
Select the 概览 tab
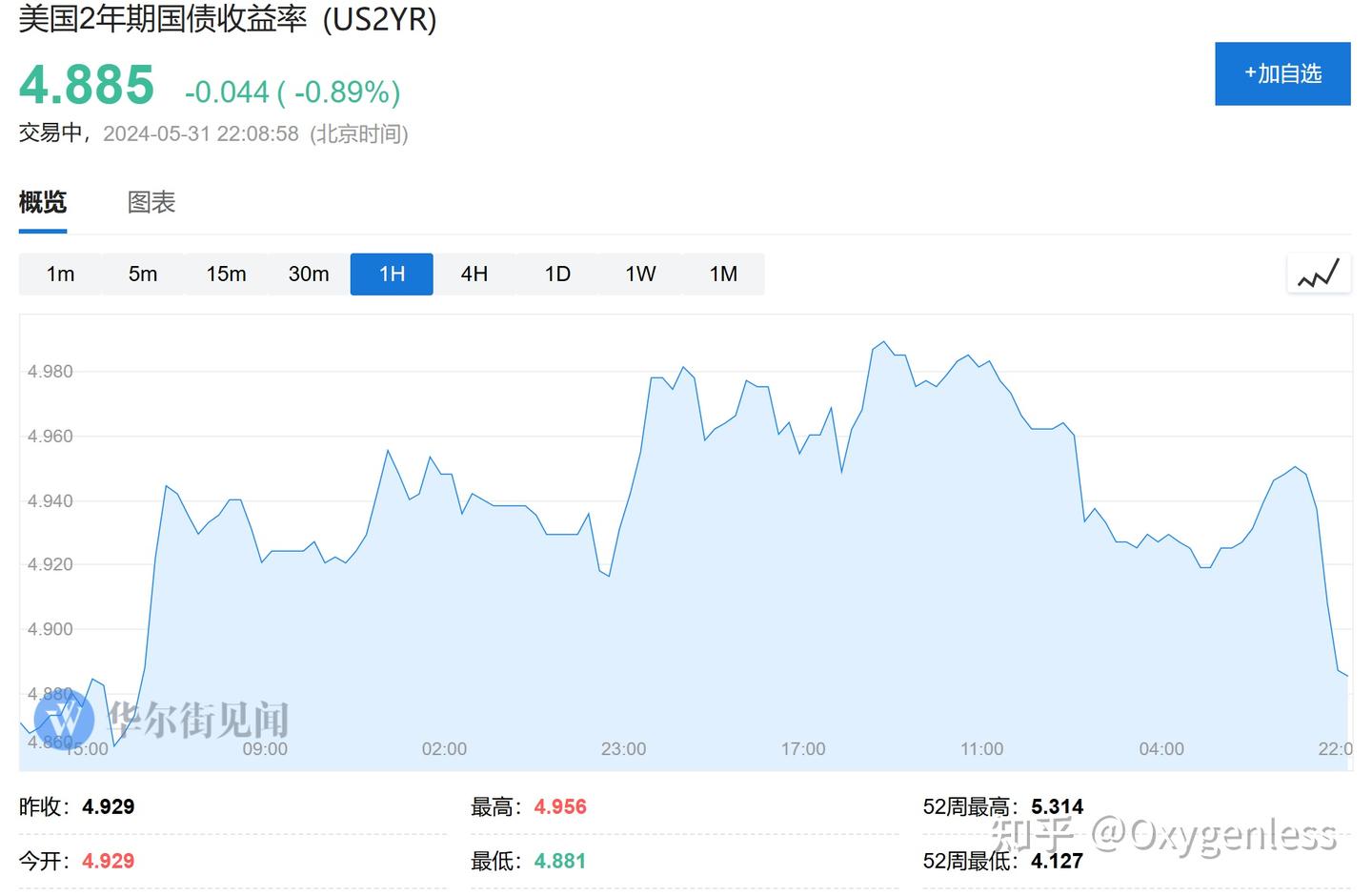[x=41, y=202]
